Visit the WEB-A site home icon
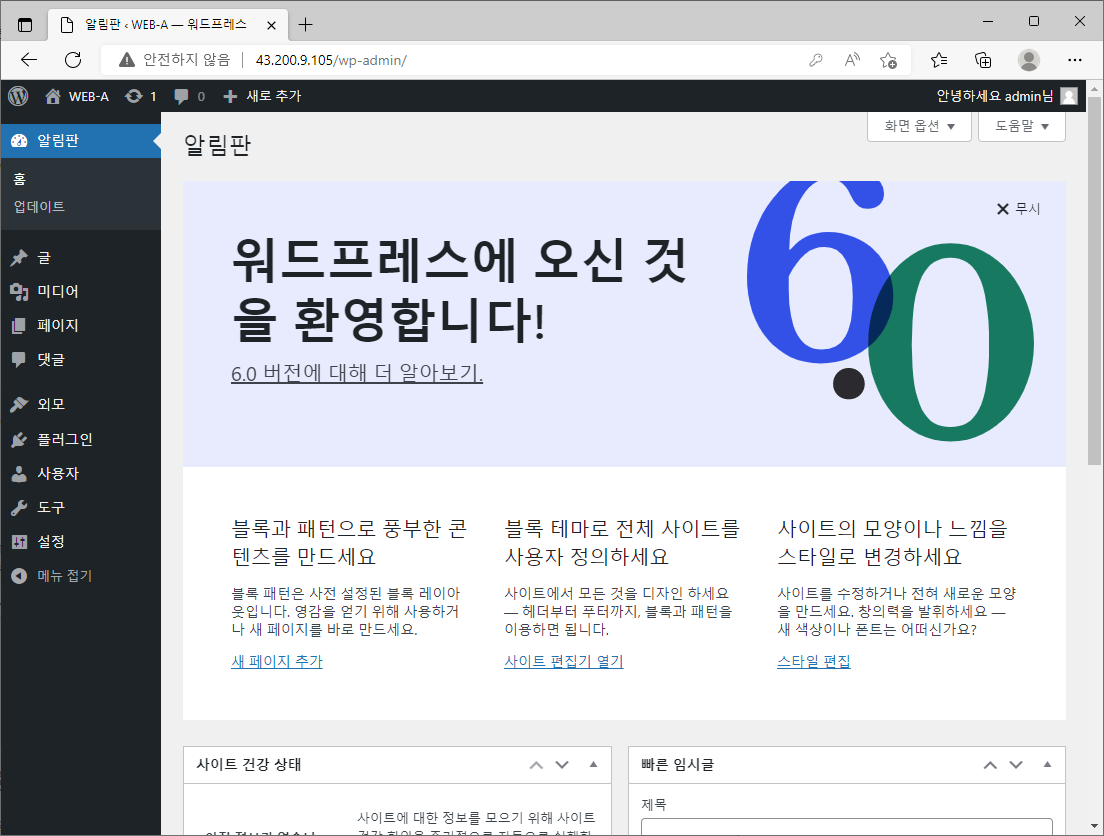 click(53, 96)
